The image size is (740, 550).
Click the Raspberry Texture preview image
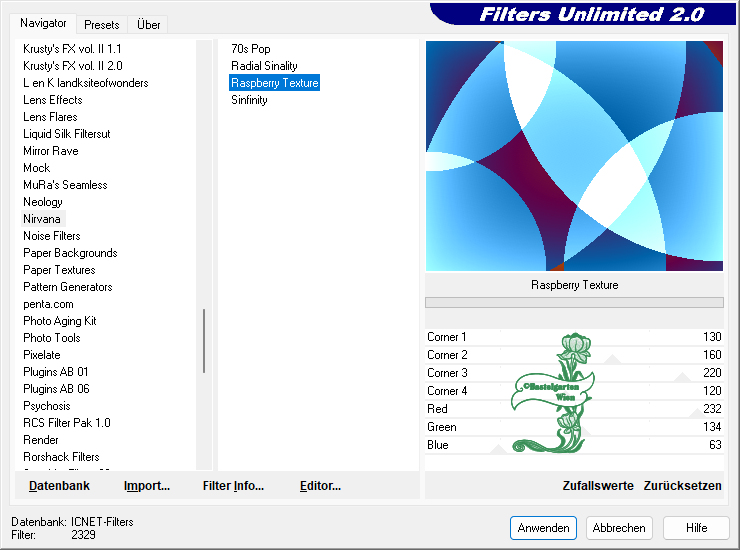tap(574, 156)
